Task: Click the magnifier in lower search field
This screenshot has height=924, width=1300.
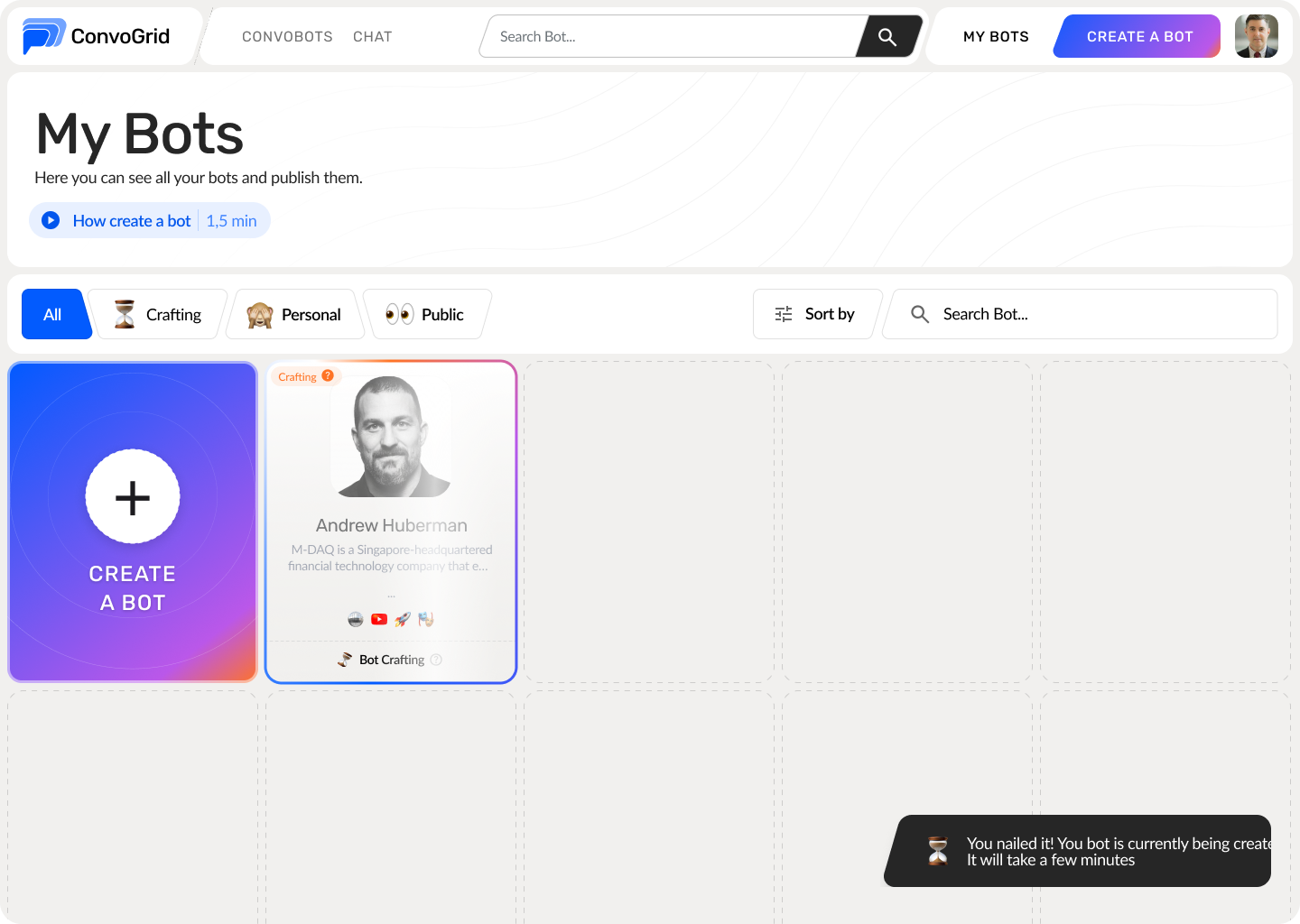Action: [x=920, y=314]
